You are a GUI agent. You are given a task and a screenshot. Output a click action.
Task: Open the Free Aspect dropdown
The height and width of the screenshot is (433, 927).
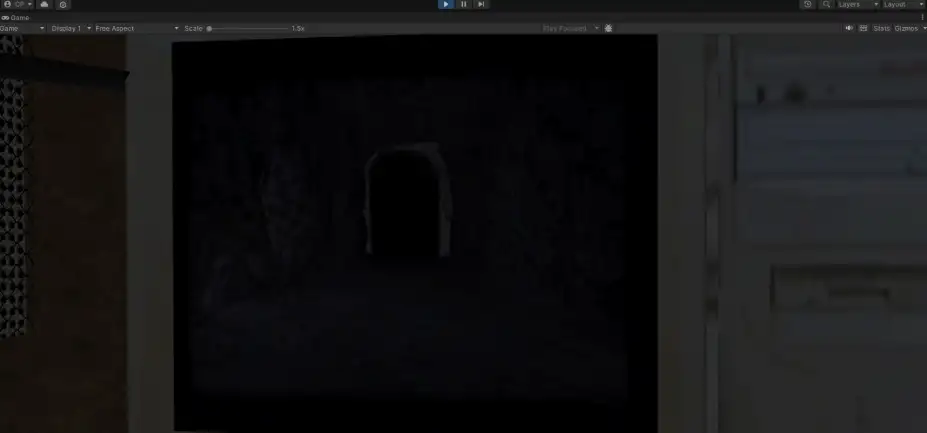point(137,28)
